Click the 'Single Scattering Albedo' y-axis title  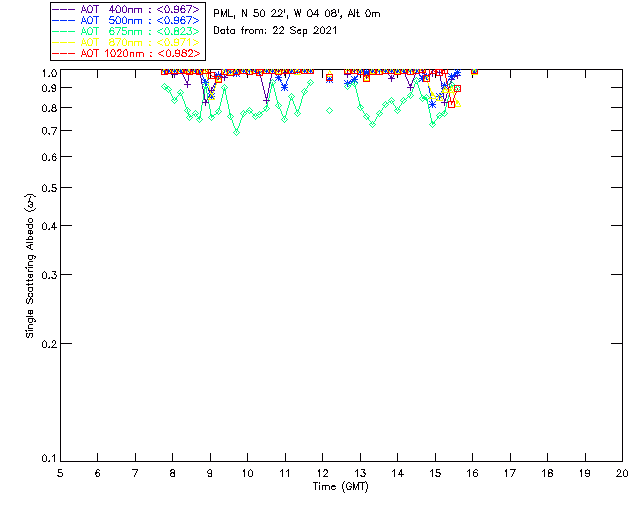(30, 266)
